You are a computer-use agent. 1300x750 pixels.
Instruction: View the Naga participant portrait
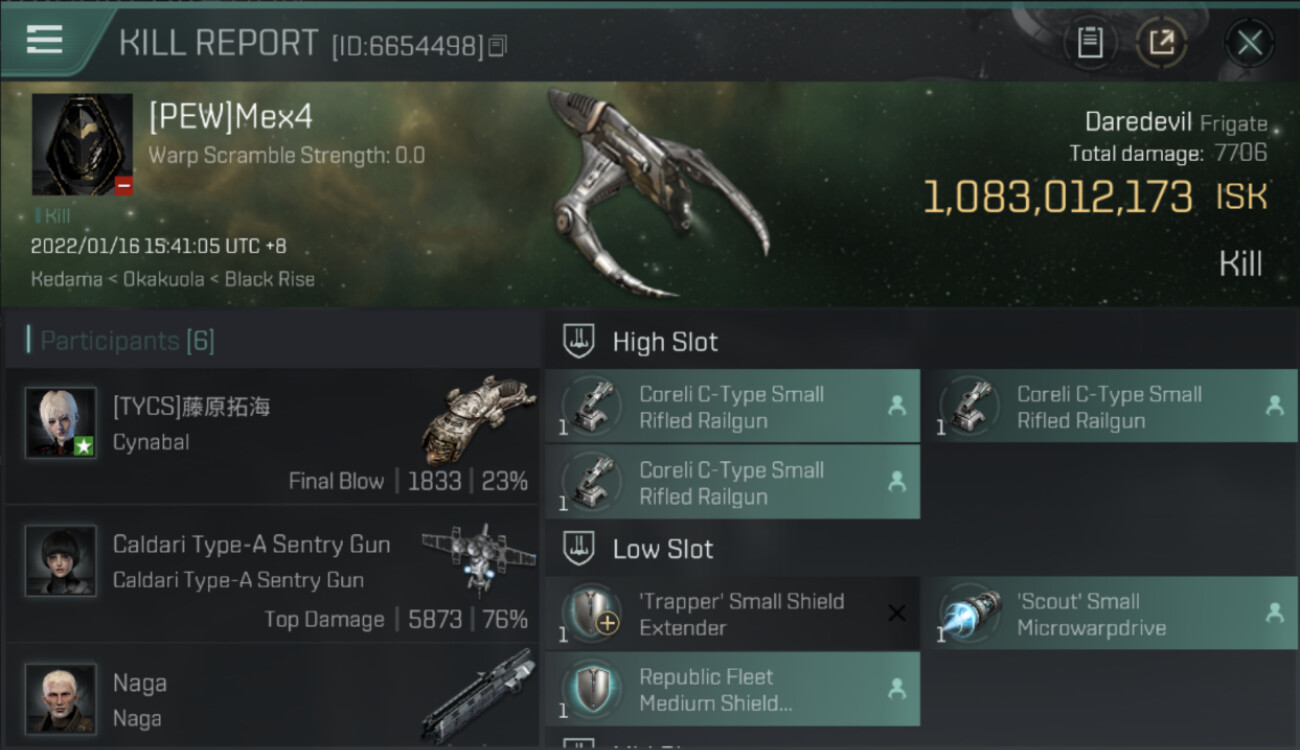61,698
